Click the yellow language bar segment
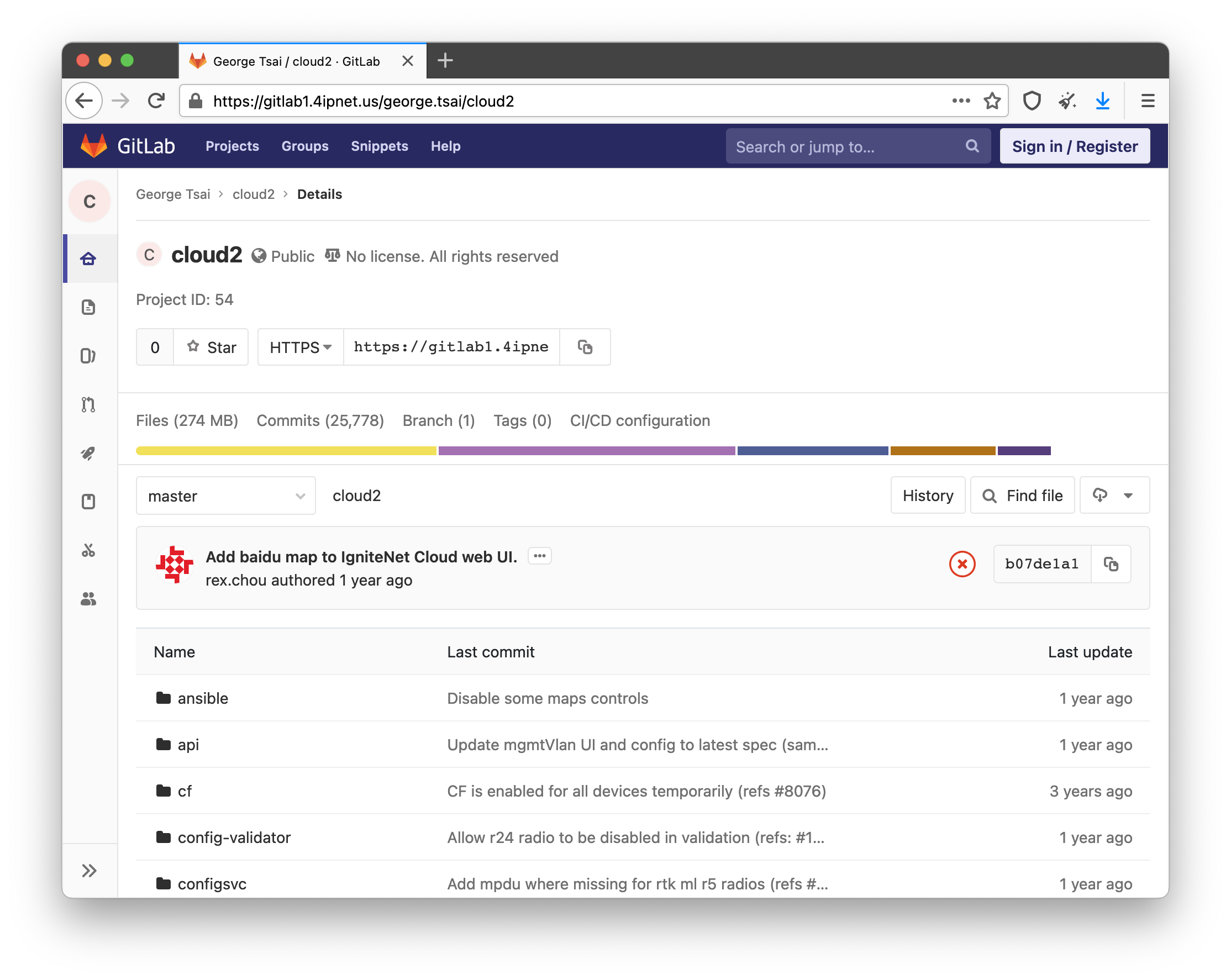 pyautogui.click(x=286, y=451)
